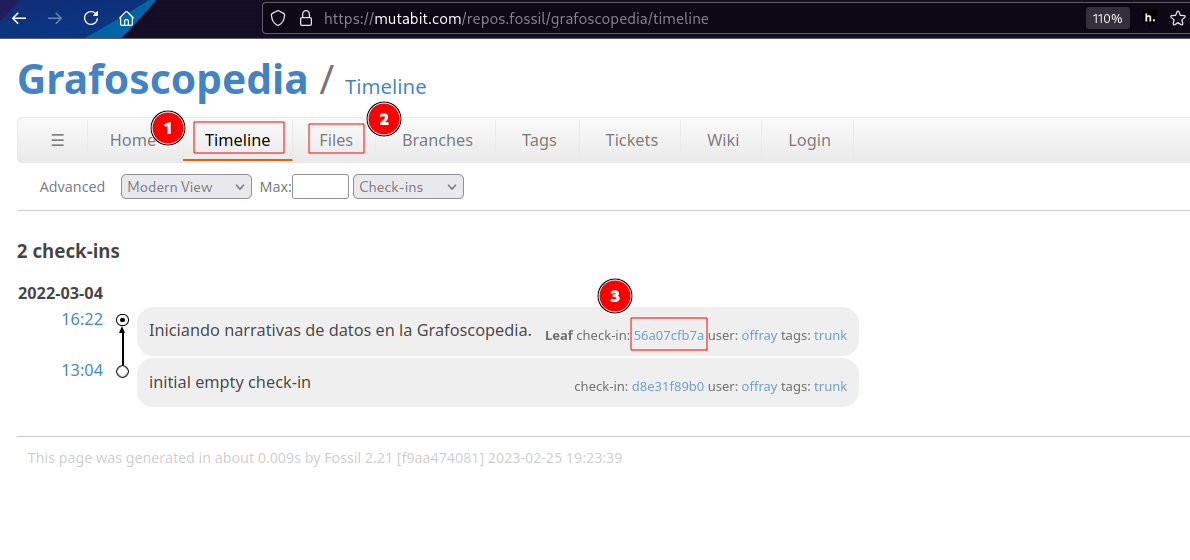
Task: Click the 16:22 check-in graph node
Action: 122,320
